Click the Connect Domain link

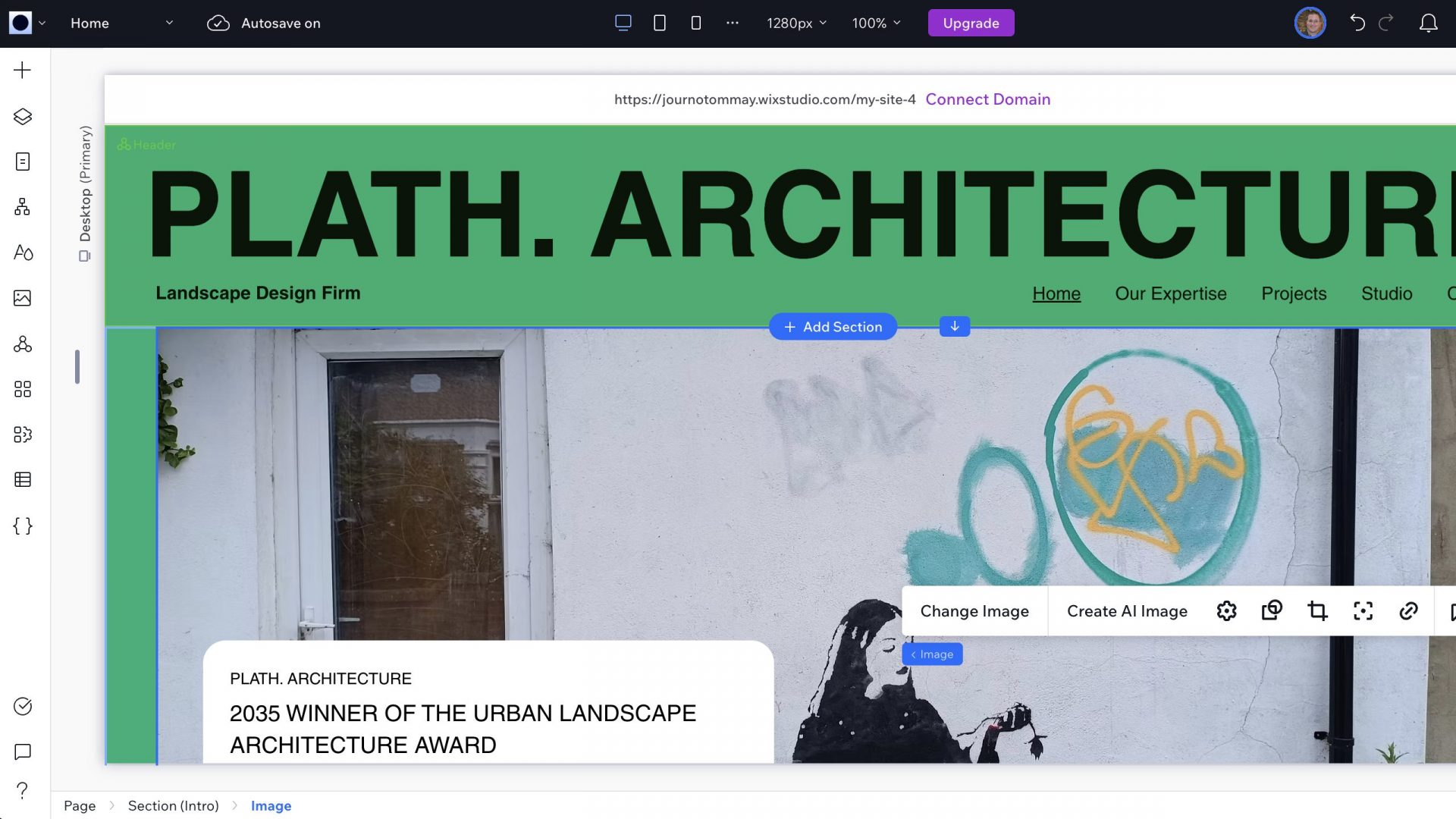(987, 99)
